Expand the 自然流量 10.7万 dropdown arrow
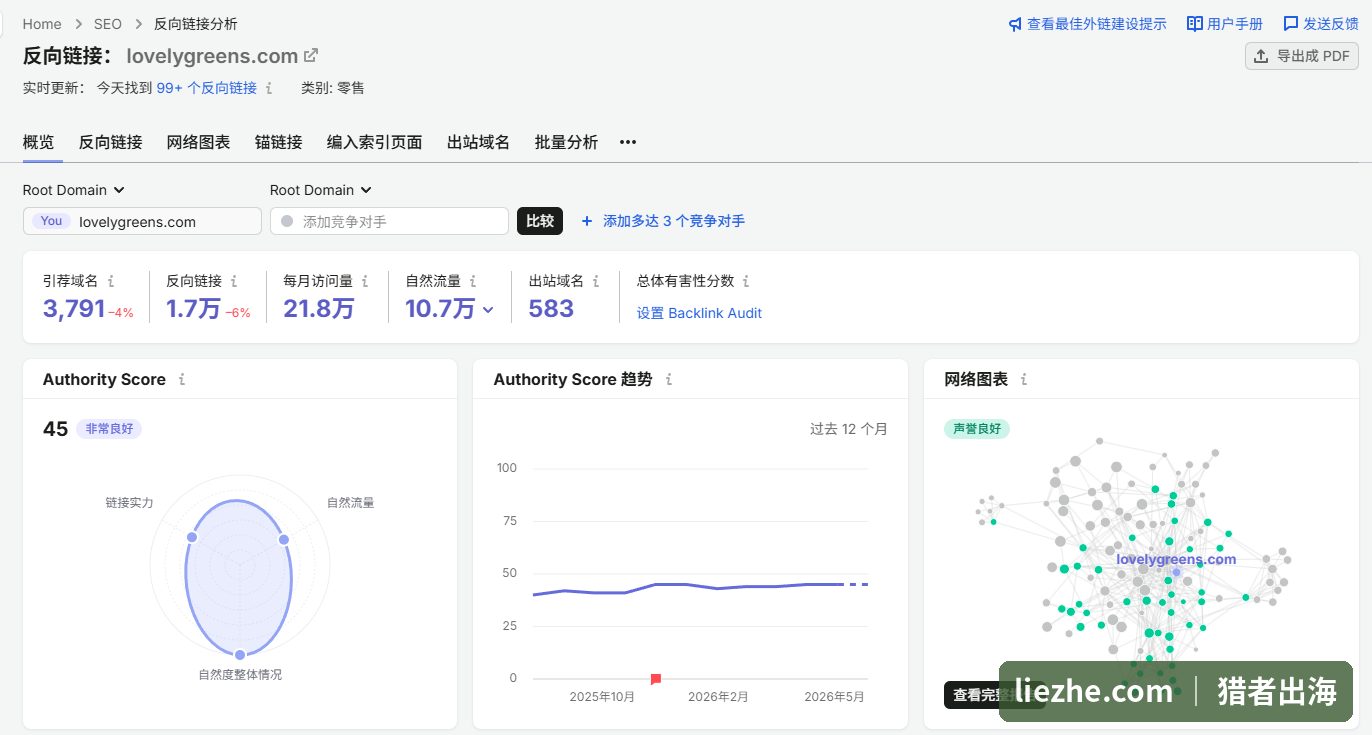This screenshot has height=735, width=1372. (488, 310)
